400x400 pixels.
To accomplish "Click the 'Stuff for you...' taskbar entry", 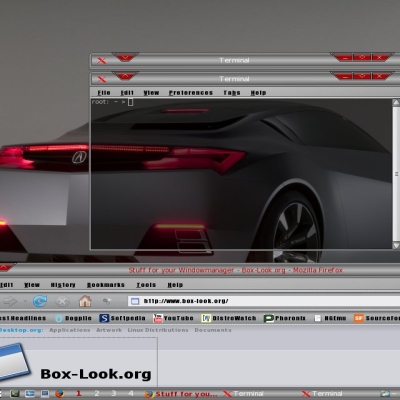I will point(181,394).
